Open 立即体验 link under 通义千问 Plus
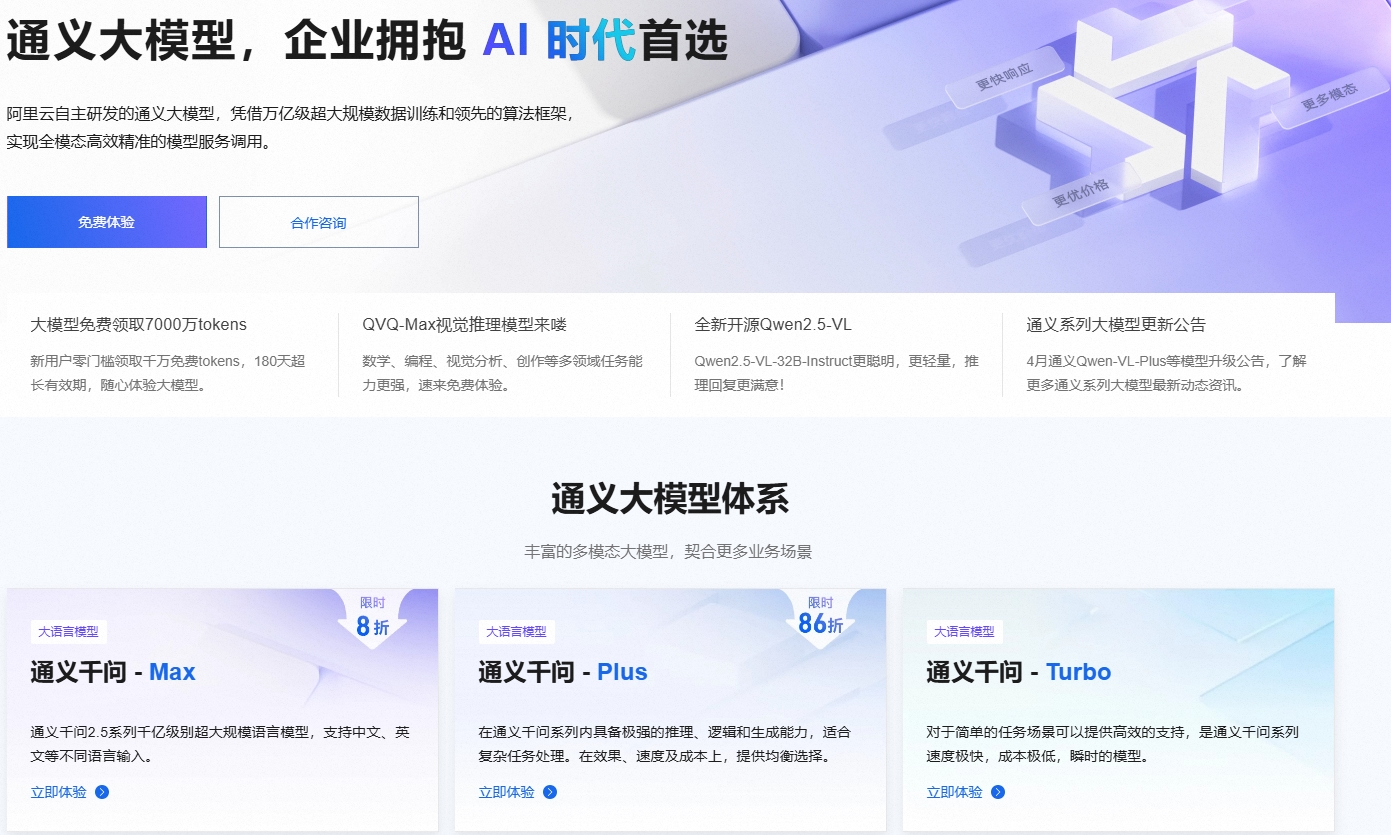Viewport: 1391px width, 835px height. pyautogui.click(x=507, y=792)
